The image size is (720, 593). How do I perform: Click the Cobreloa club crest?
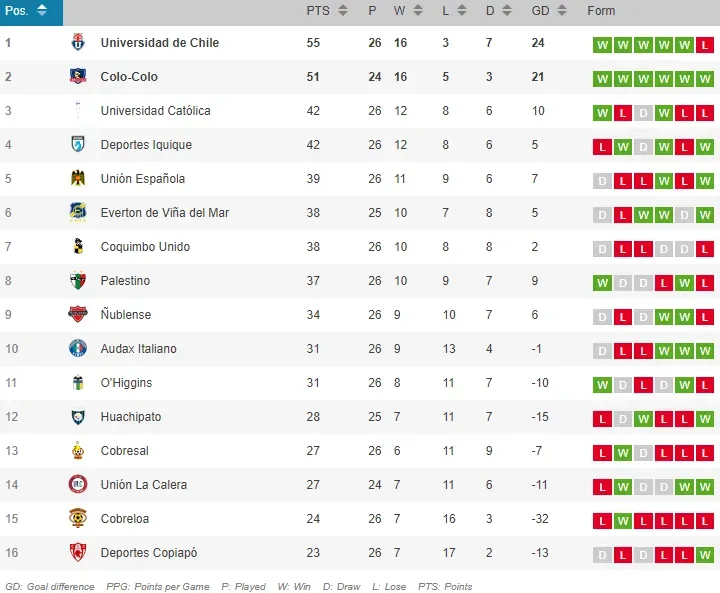(78, 519)
